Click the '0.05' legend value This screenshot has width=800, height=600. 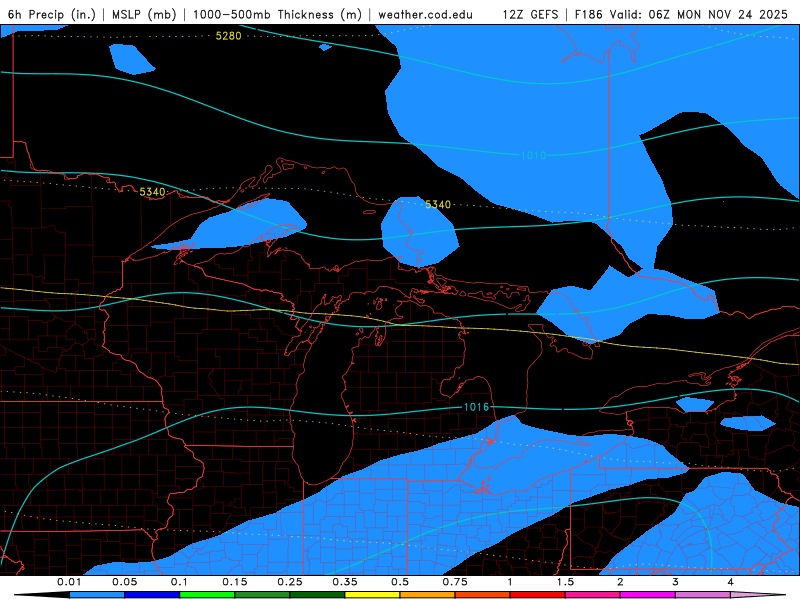(x=124, y=582)
